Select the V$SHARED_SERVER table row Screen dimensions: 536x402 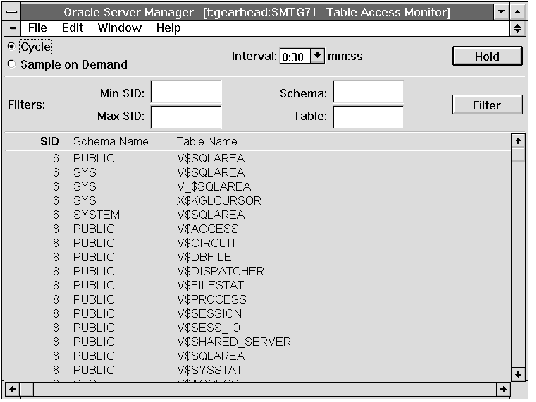[x=258, y=341]
